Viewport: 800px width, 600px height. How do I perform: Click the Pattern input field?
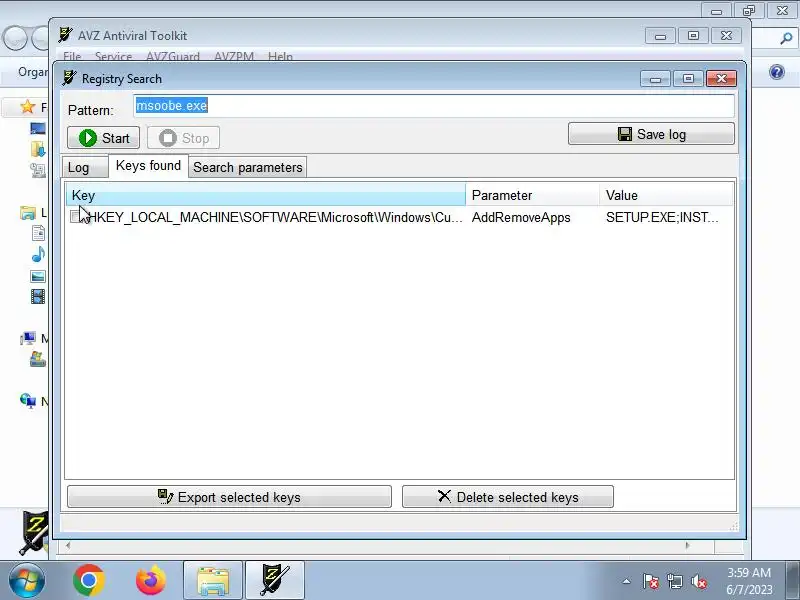pos(434,106)
